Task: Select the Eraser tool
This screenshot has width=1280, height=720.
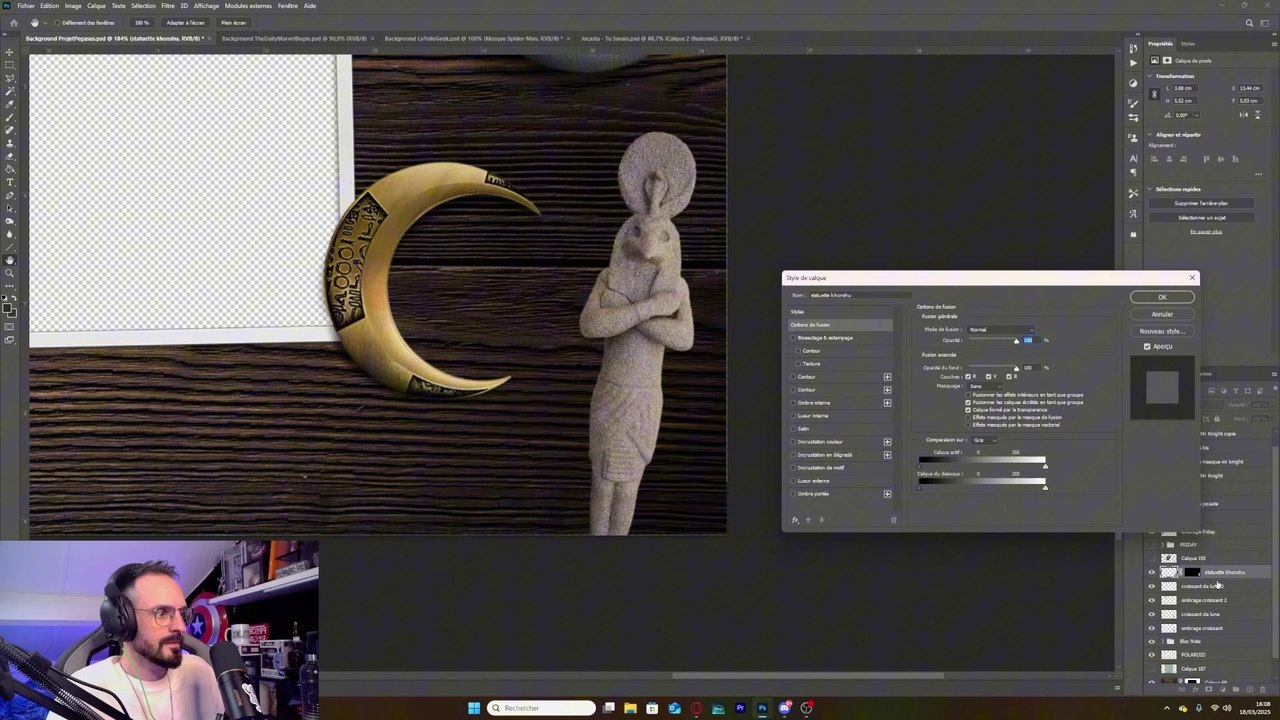Action: coord(10,156)
